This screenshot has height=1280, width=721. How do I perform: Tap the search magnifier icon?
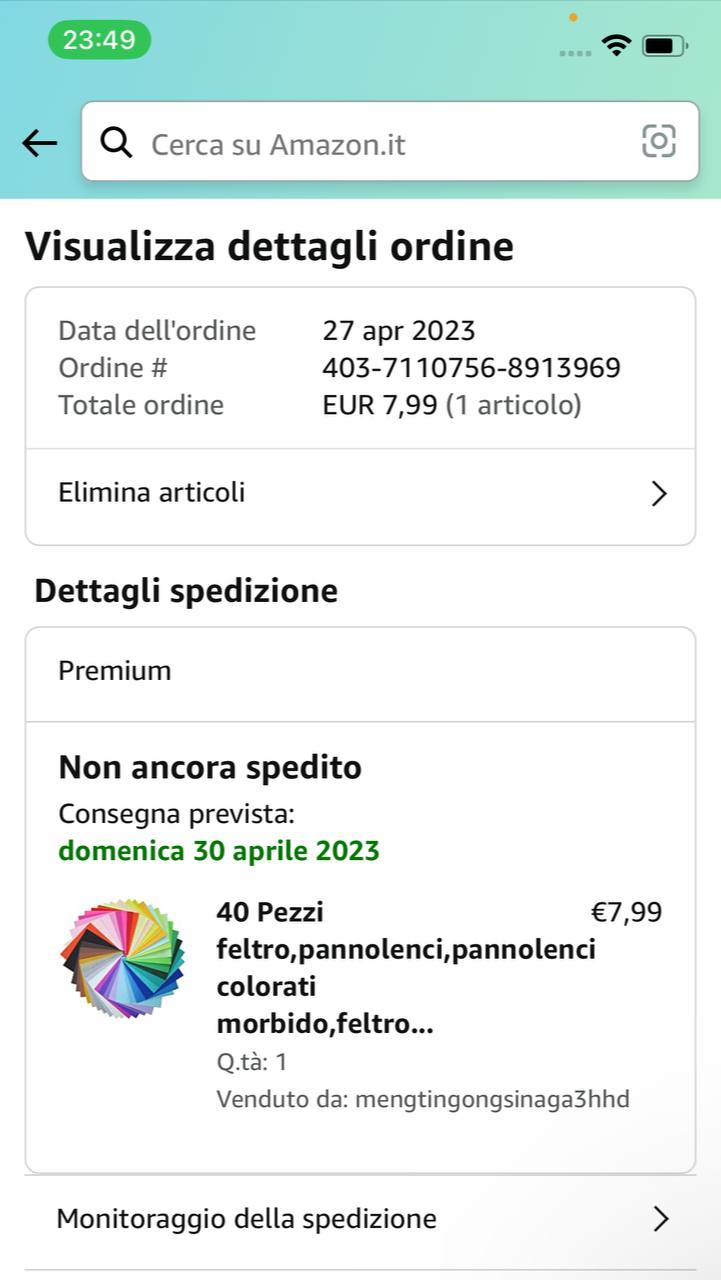[x=117, y=144]
